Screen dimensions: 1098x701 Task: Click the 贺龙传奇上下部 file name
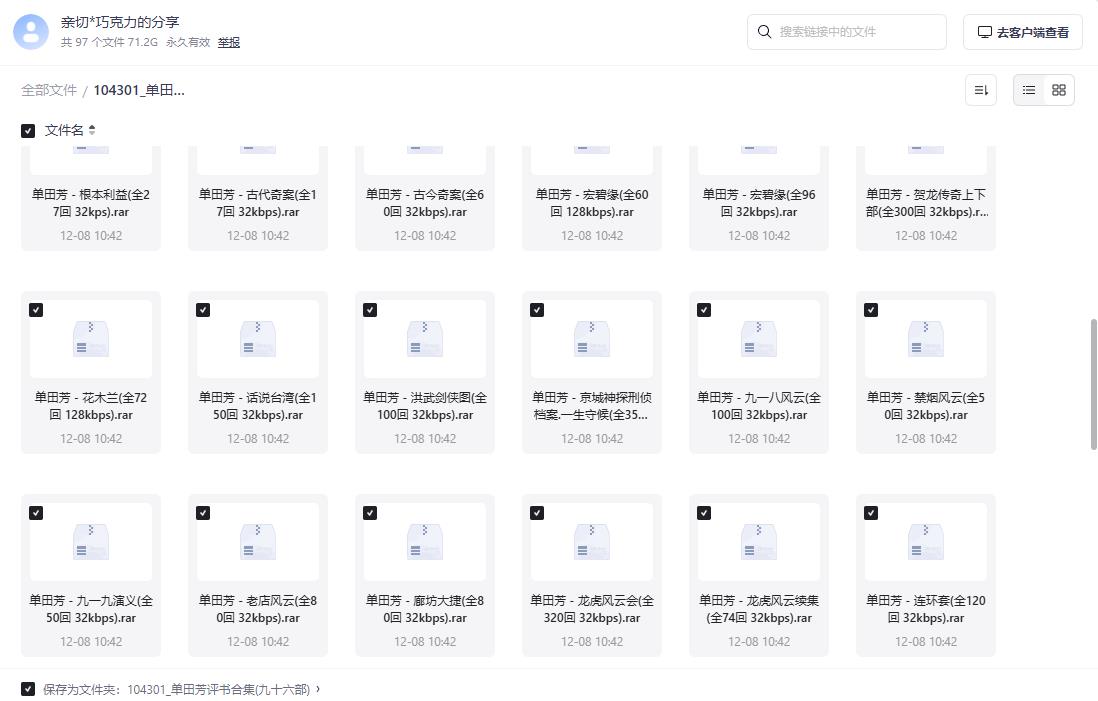926,203
